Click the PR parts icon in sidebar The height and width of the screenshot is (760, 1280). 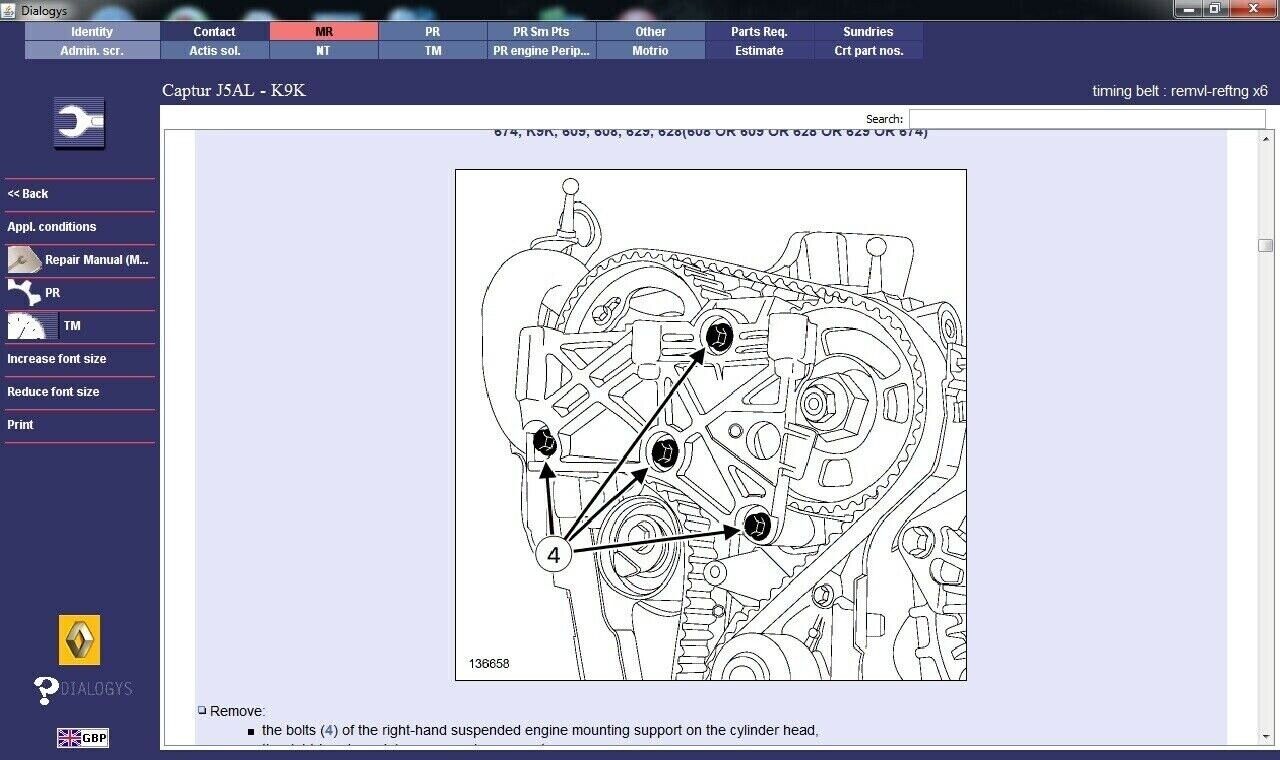(x=24, y=293)
